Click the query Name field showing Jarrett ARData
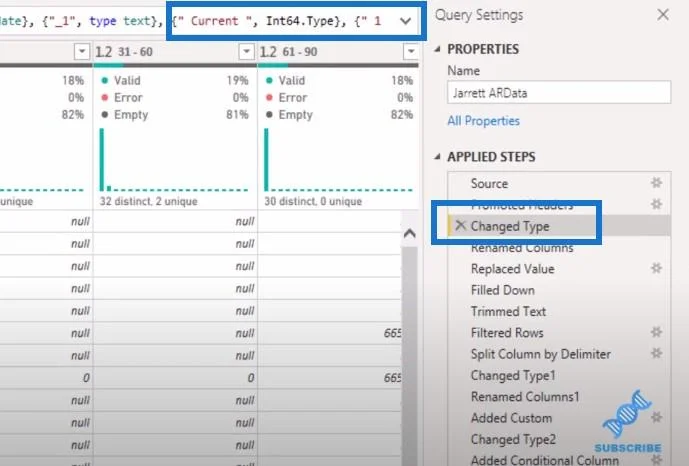689x466 pixels. coord(559,93)
